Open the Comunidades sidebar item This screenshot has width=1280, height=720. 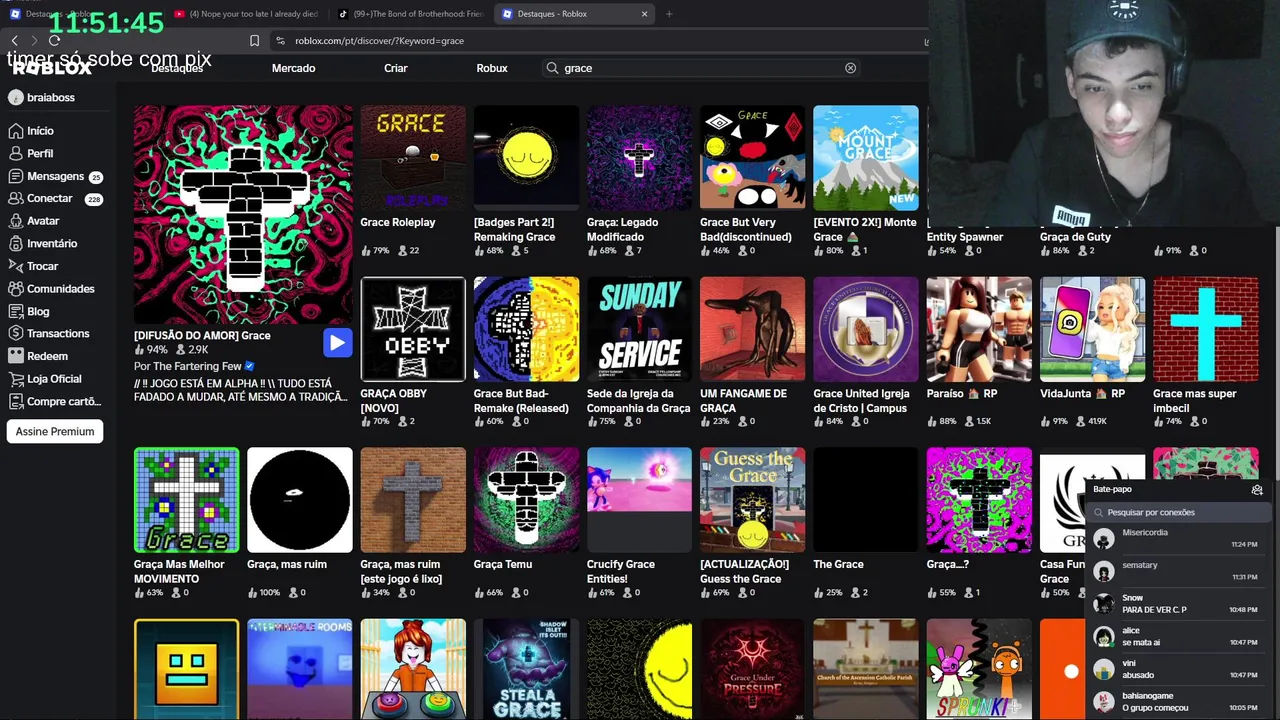pyautogui.click(x=51, y=289)
